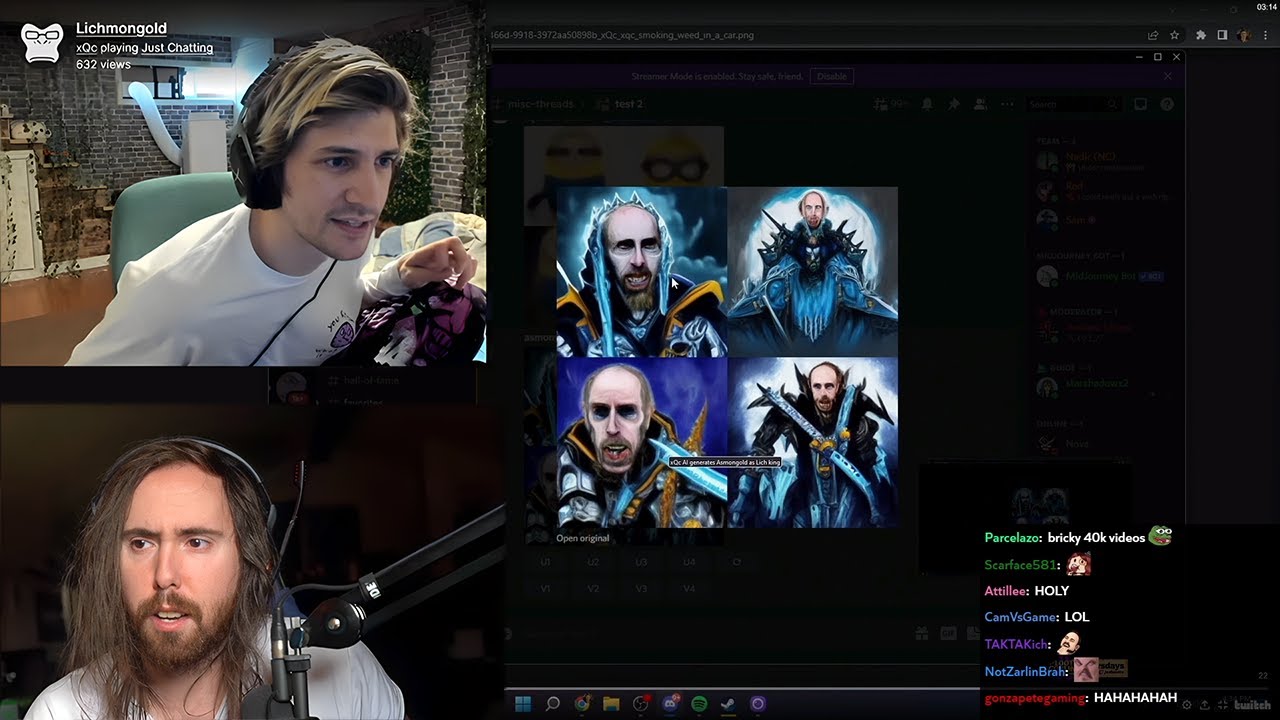Click the V4 variation button

(x=689, y=589)
